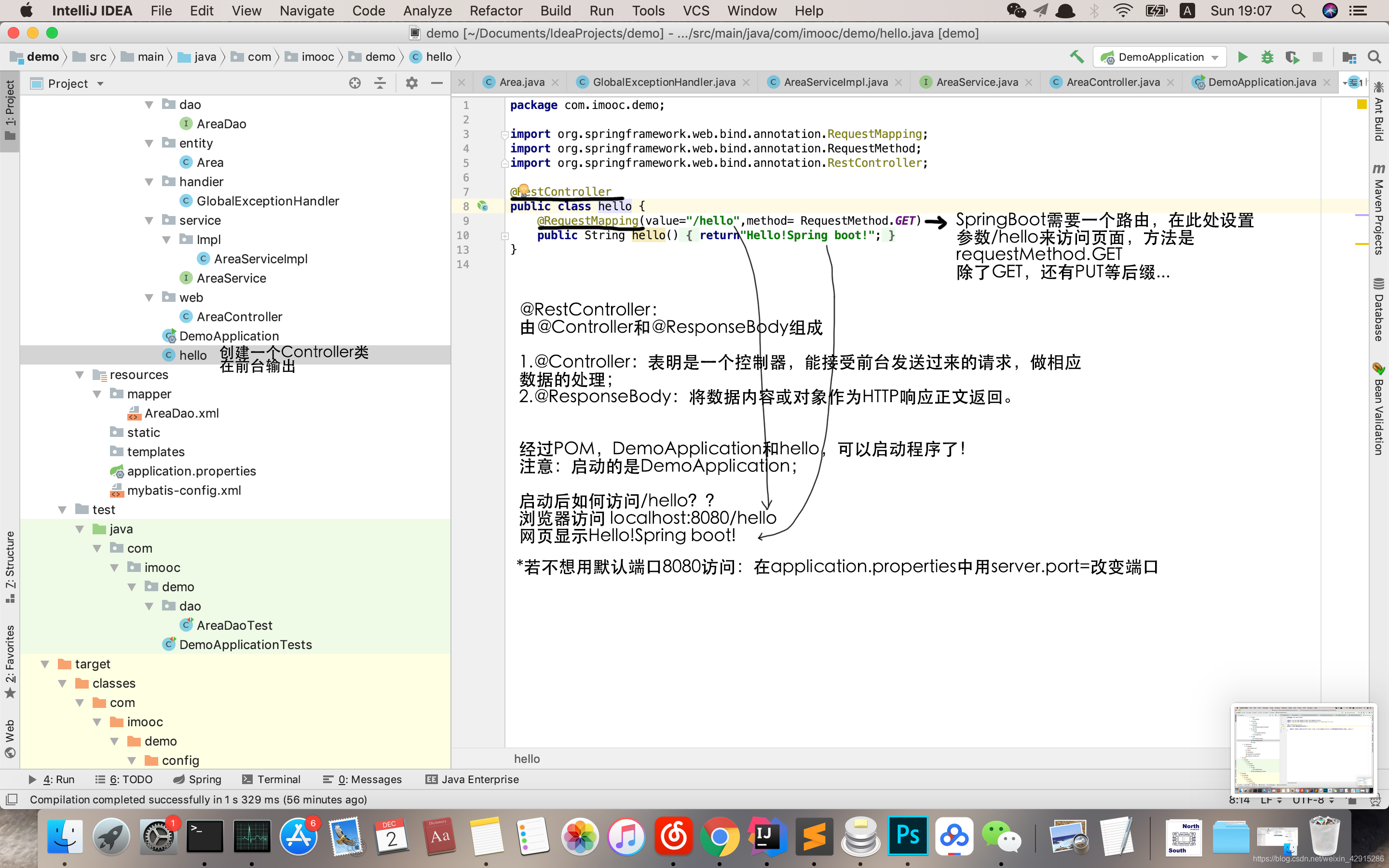Open Search Everywhere magnifier in IDE toolbar
The height and width of the screenshot is (868, 1389).
point(1374,57)
